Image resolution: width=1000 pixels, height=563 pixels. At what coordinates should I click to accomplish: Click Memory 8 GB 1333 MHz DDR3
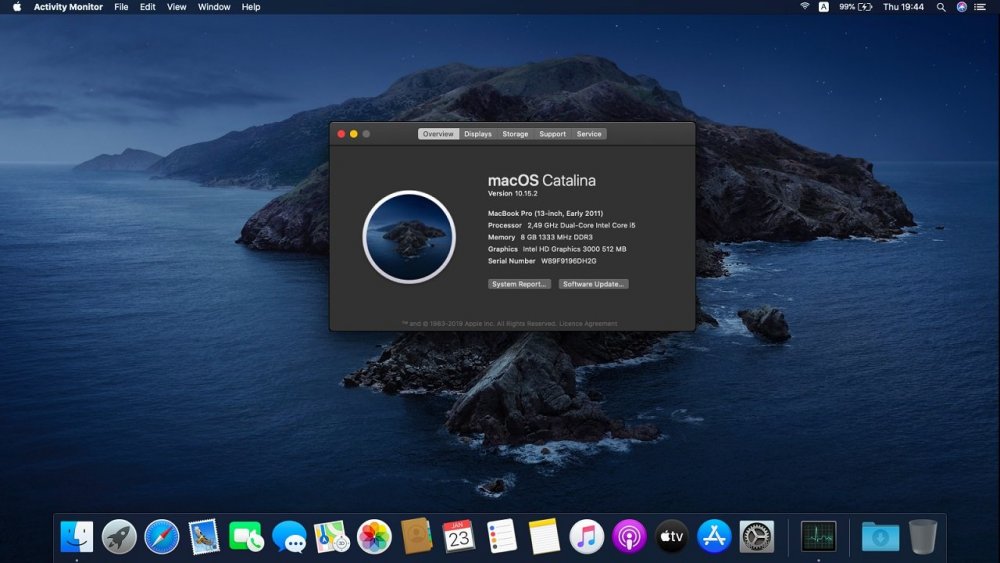click(x=540, y=237)
